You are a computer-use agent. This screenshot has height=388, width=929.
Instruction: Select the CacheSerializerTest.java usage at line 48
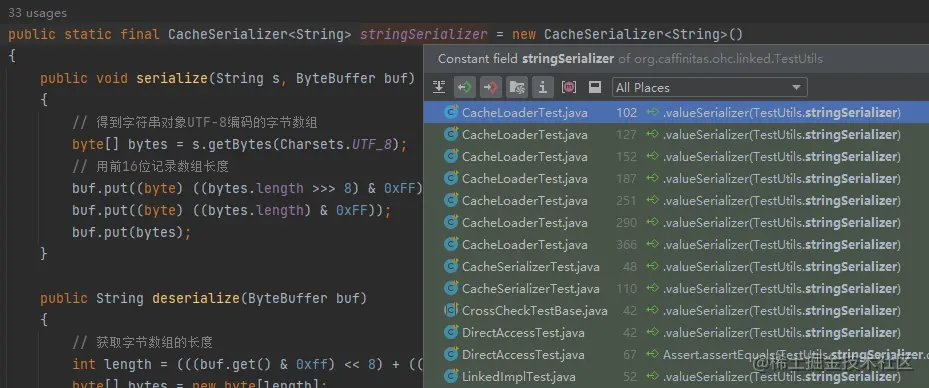676,267
